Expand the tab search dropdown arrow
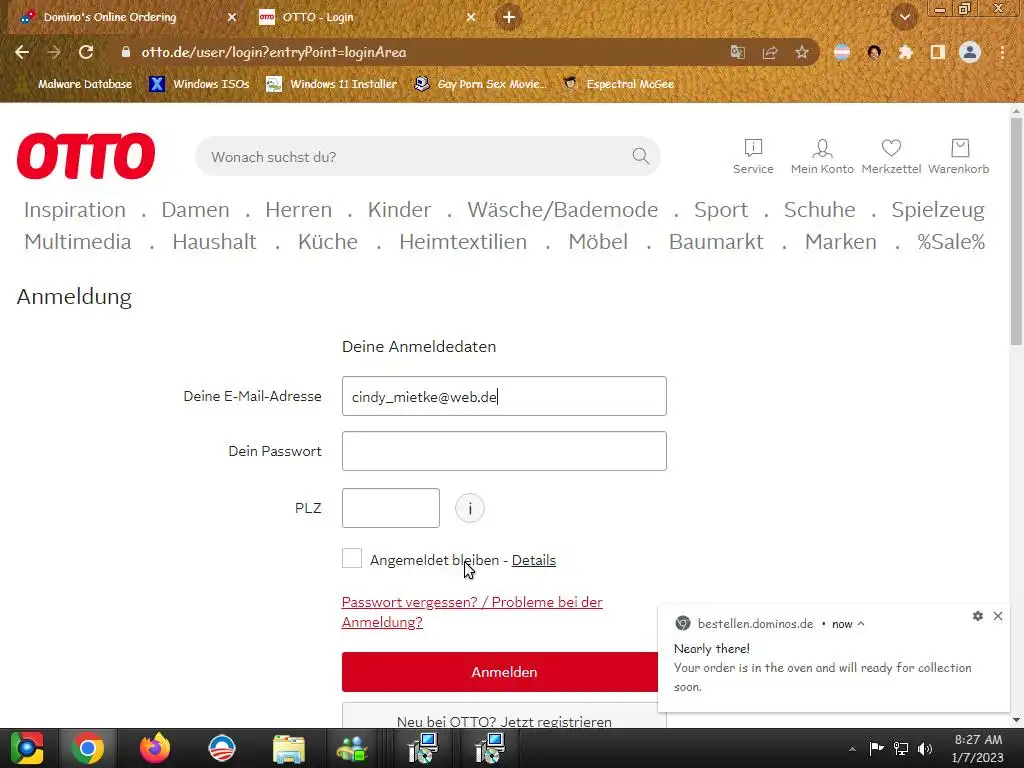 tap(905, 17)
